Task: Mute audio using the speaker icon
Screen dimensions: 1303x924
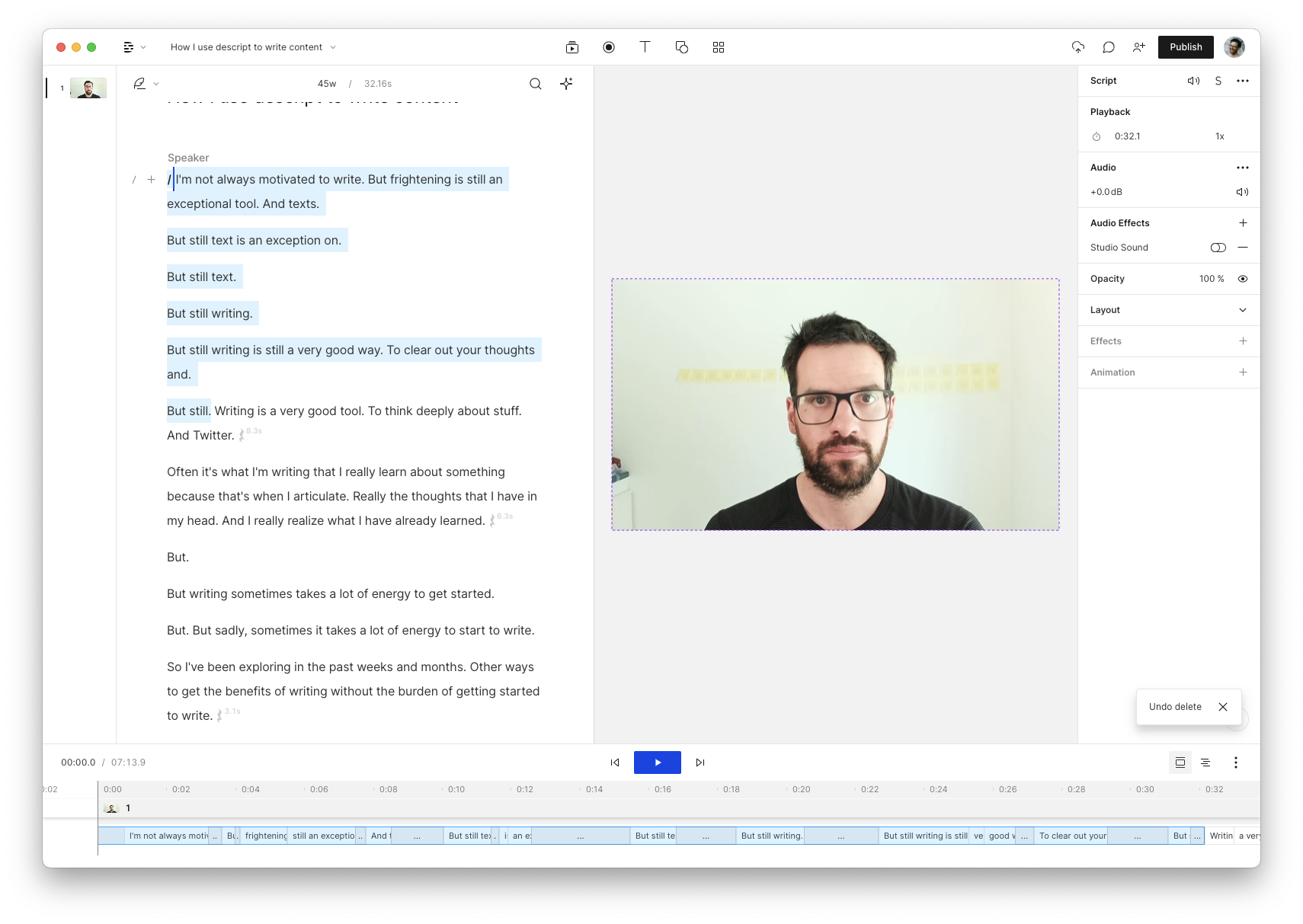Action: (1242, 192)
